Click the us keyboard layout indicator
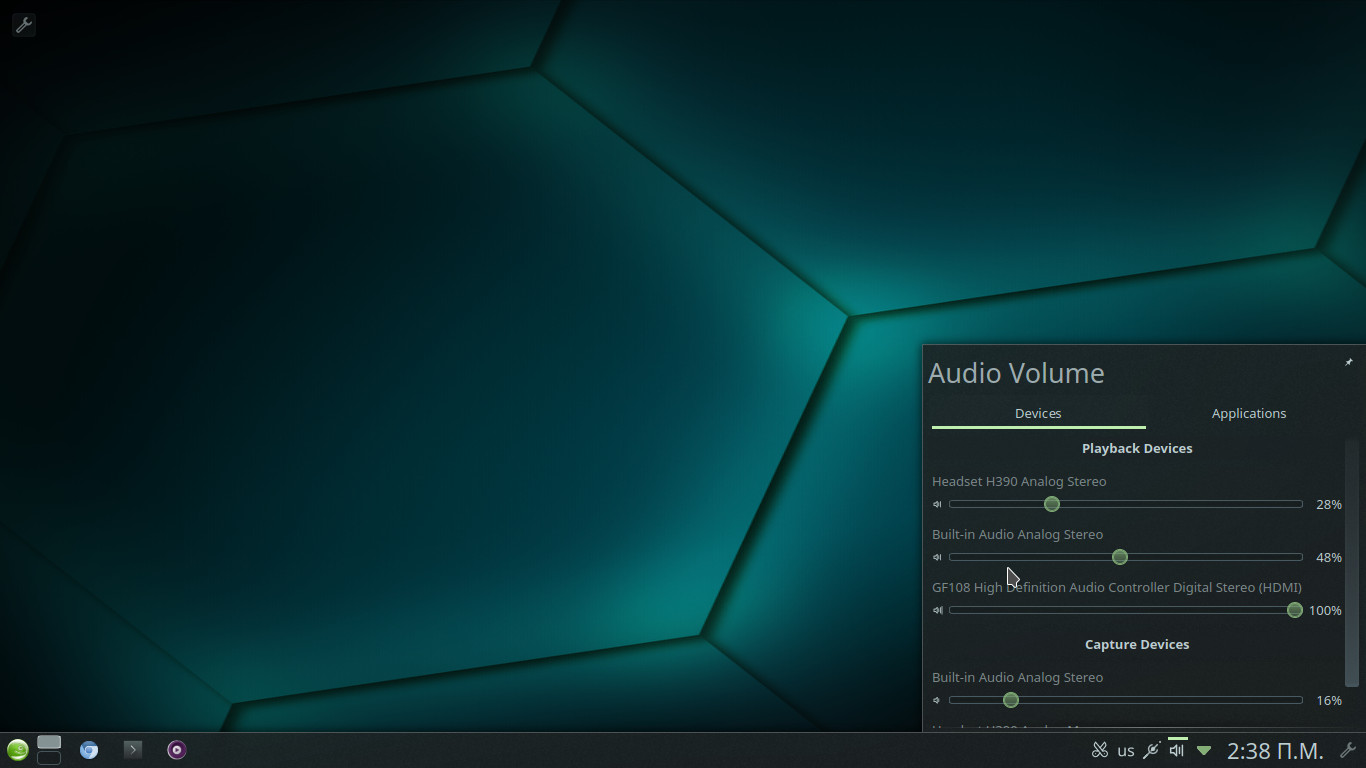1366x768 pixels. 1126,751
